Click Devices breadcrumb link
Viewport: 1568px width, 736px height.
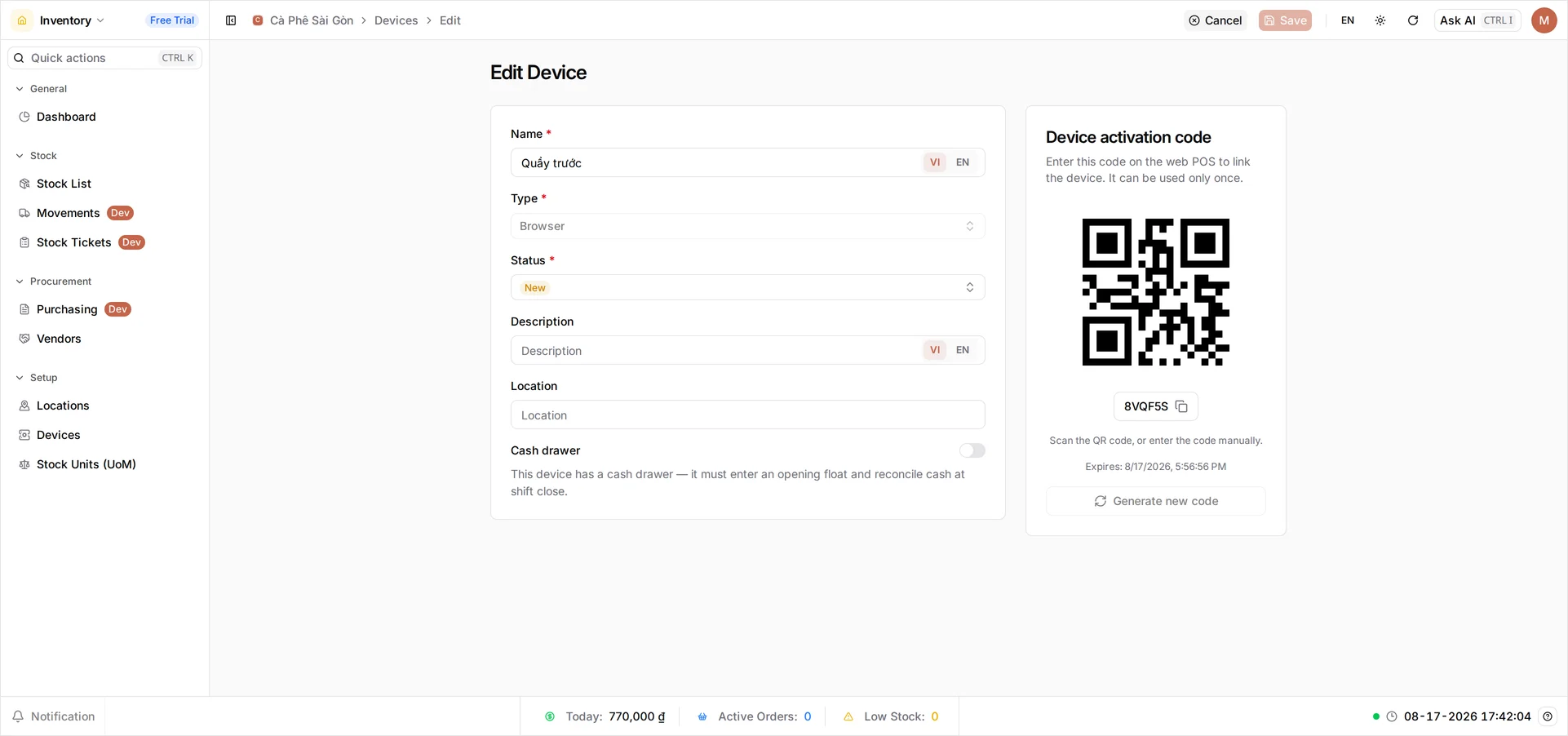pyautogui.click(x=396, y=20)
